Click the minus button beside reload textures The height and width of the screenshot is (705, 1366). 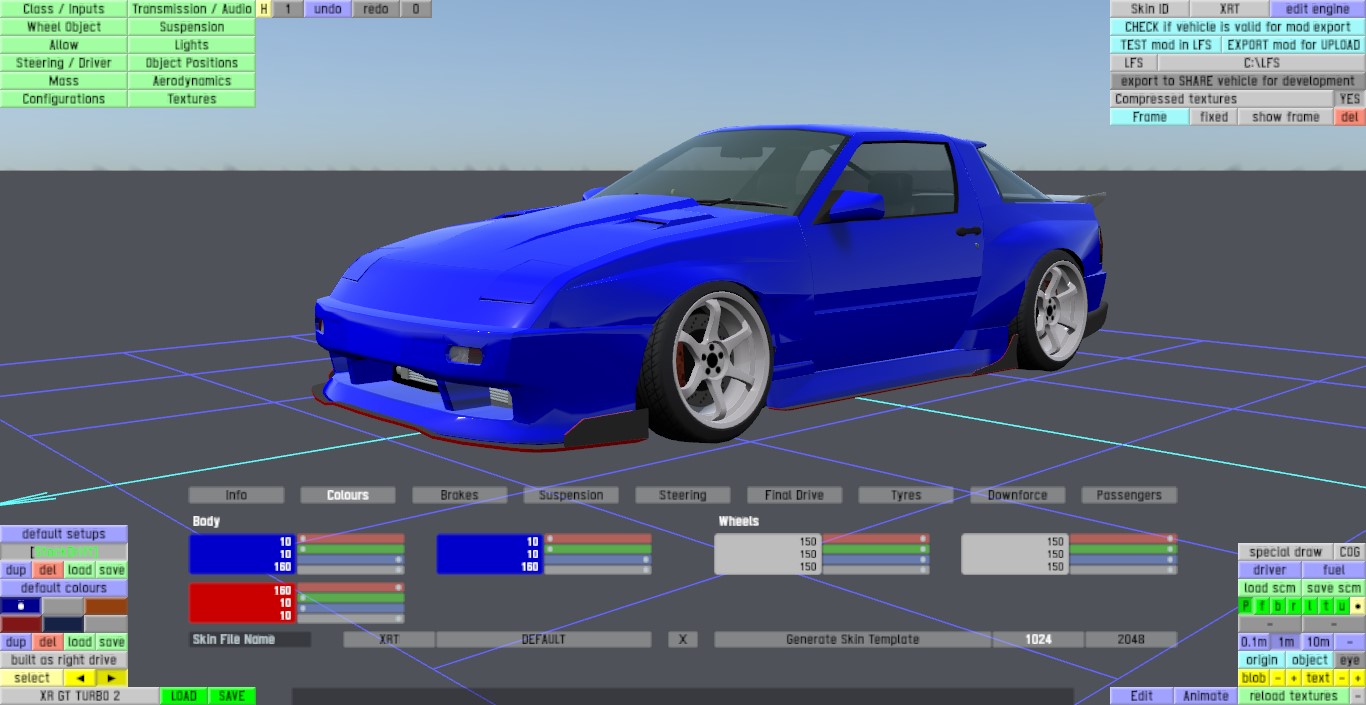tap(1358, 696)
